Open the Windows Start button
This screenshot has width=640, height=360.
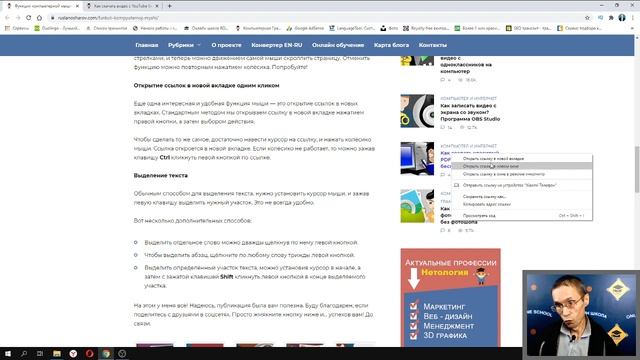coord(7,353)
